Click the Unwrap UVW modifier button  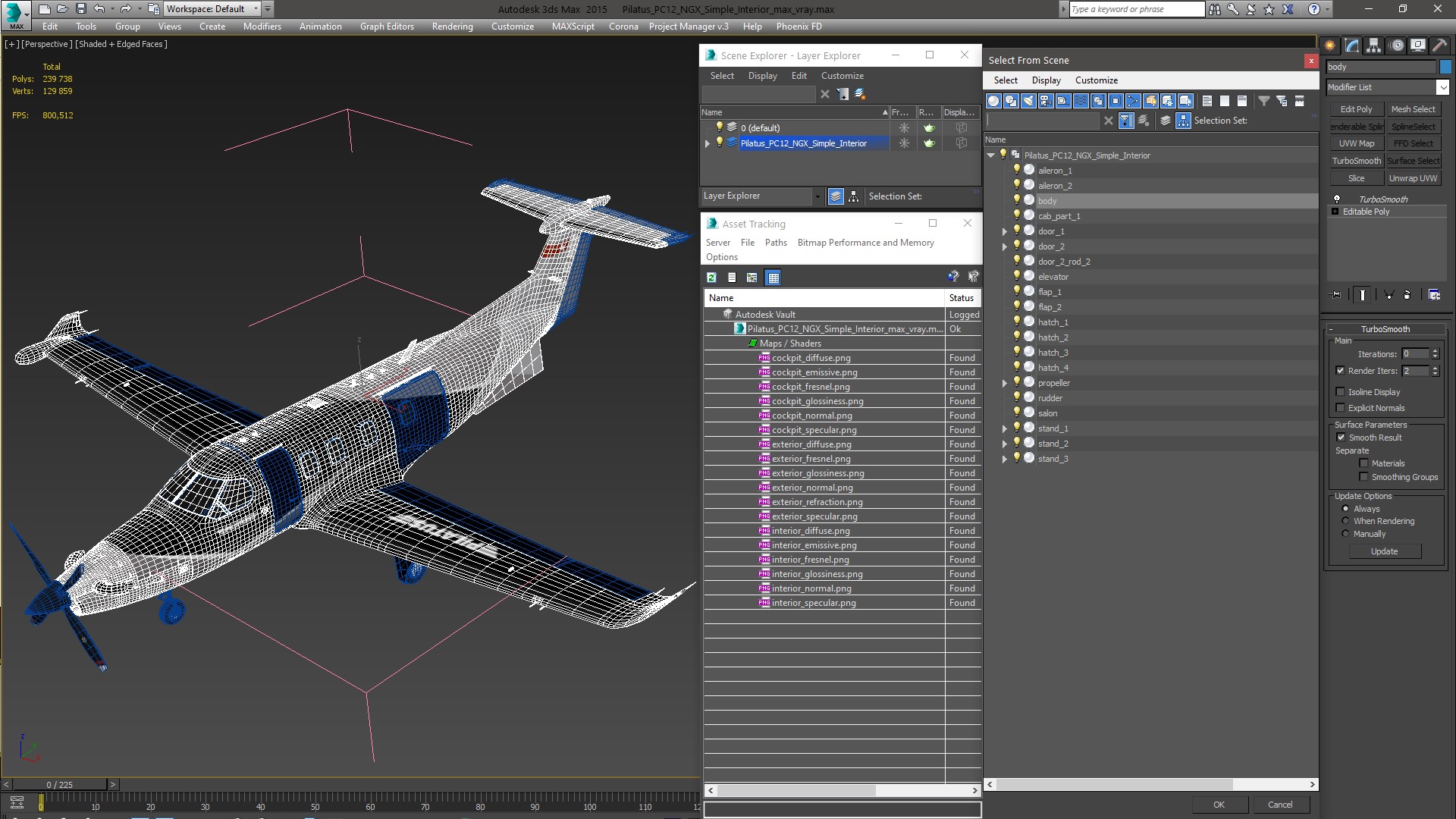pyautogui.click(x=1413, y=178)
